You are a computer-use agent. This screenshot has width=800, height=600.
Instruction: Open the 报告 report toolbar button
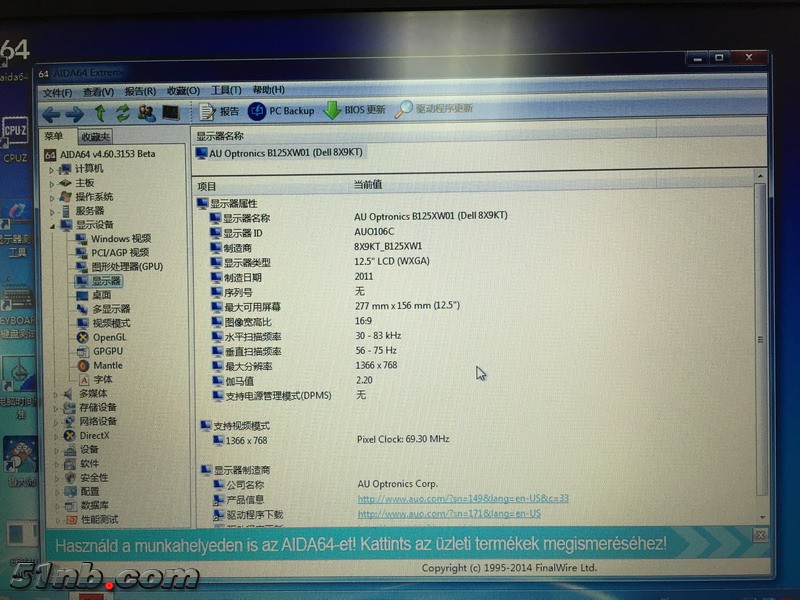coord(220,111)
